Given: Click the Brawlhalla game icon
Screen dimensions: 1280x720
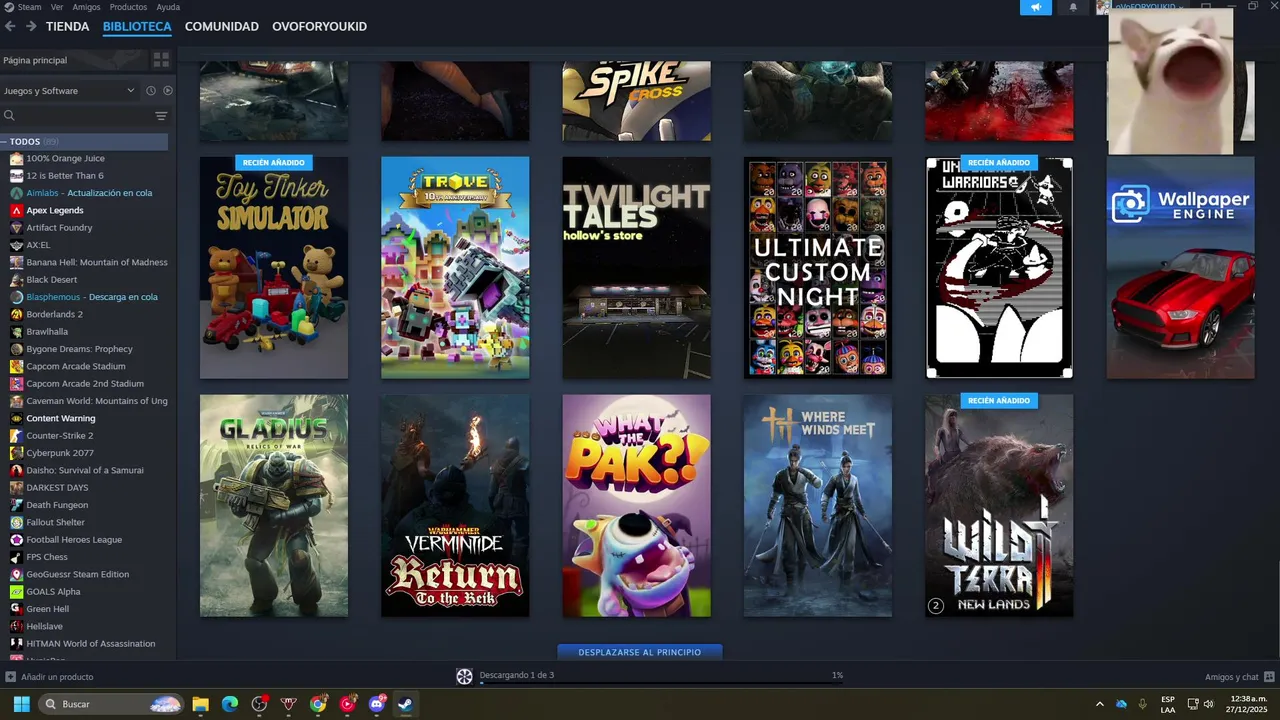Looking at the screenshot, I should pos(16,332).
